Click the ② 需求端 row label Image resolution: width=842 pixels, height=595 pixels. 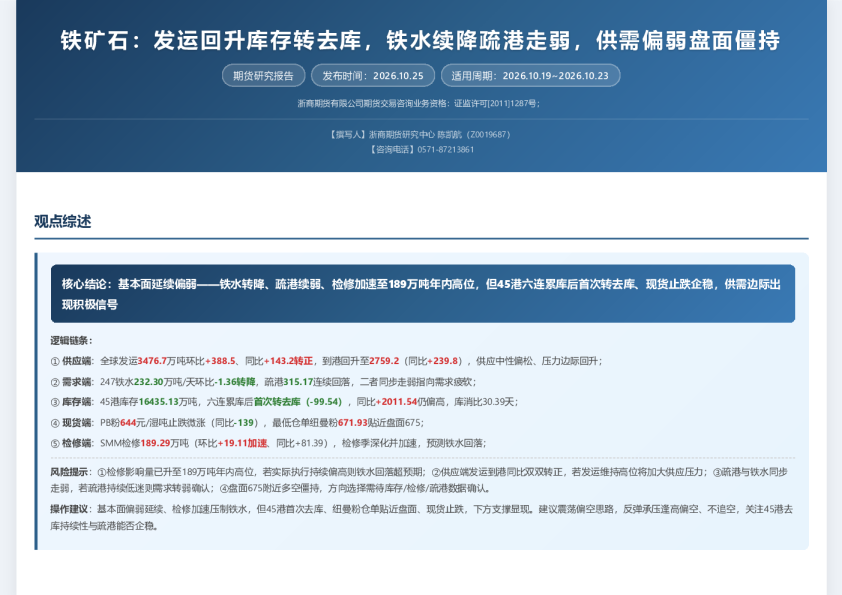pos(72,382)
